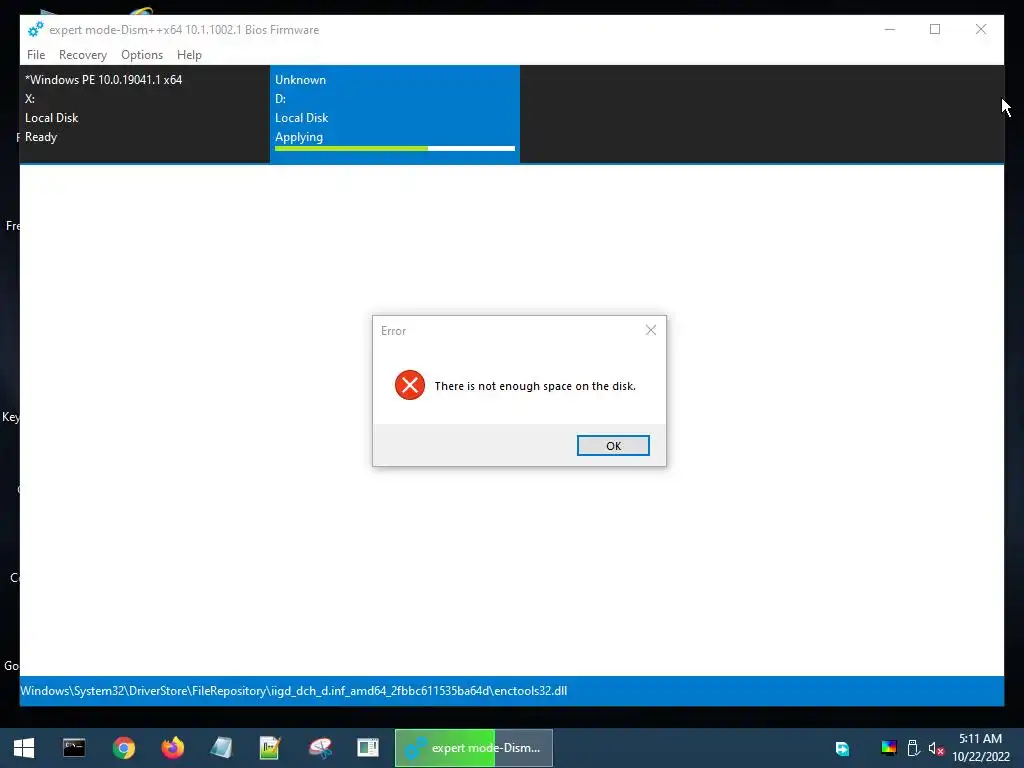Open the Recovery menu

82,55
